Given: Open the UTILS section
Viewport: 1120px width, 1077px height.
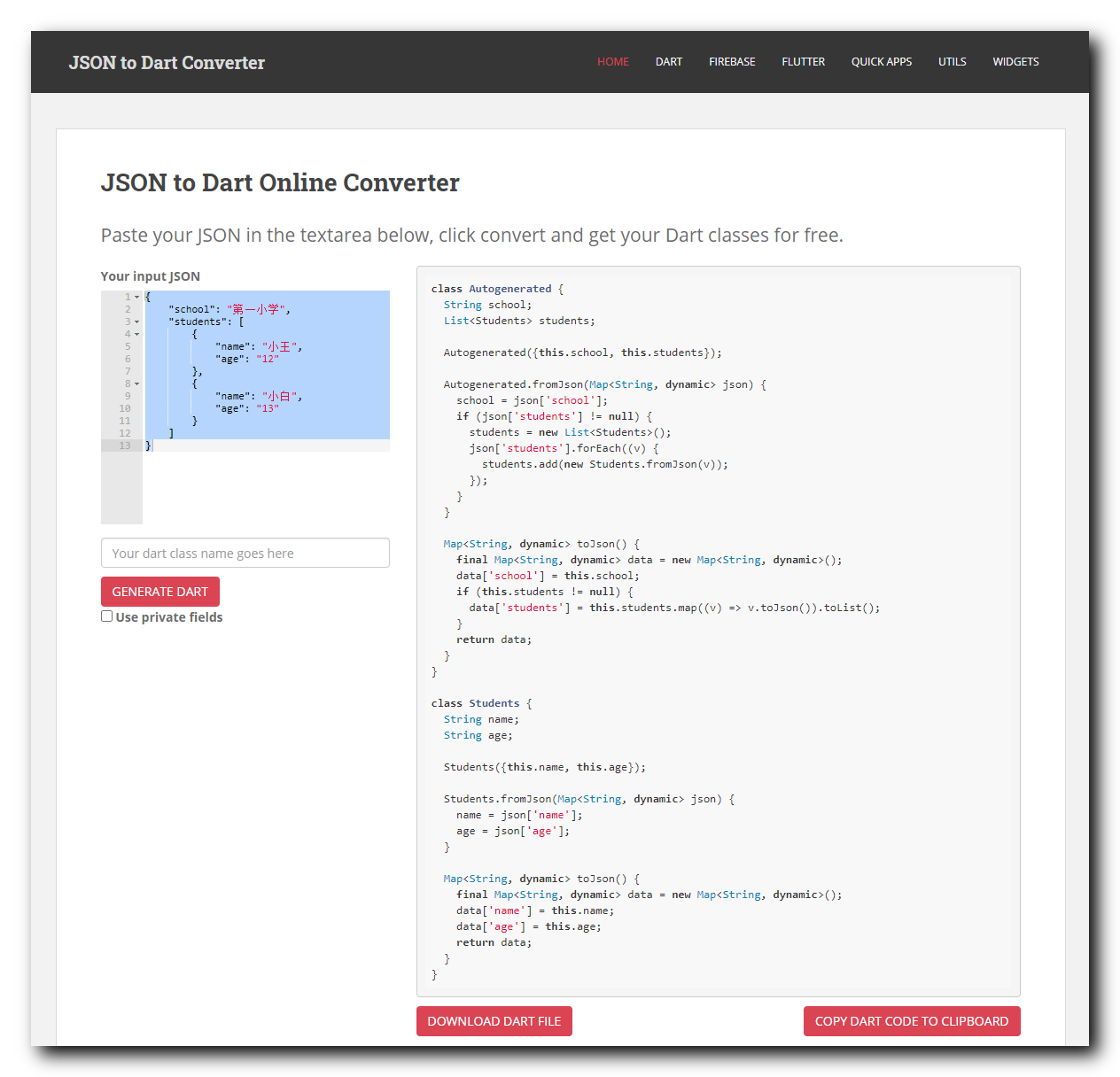Looking at the screenshot, I should pyautogui.click(x=952, y=61).
